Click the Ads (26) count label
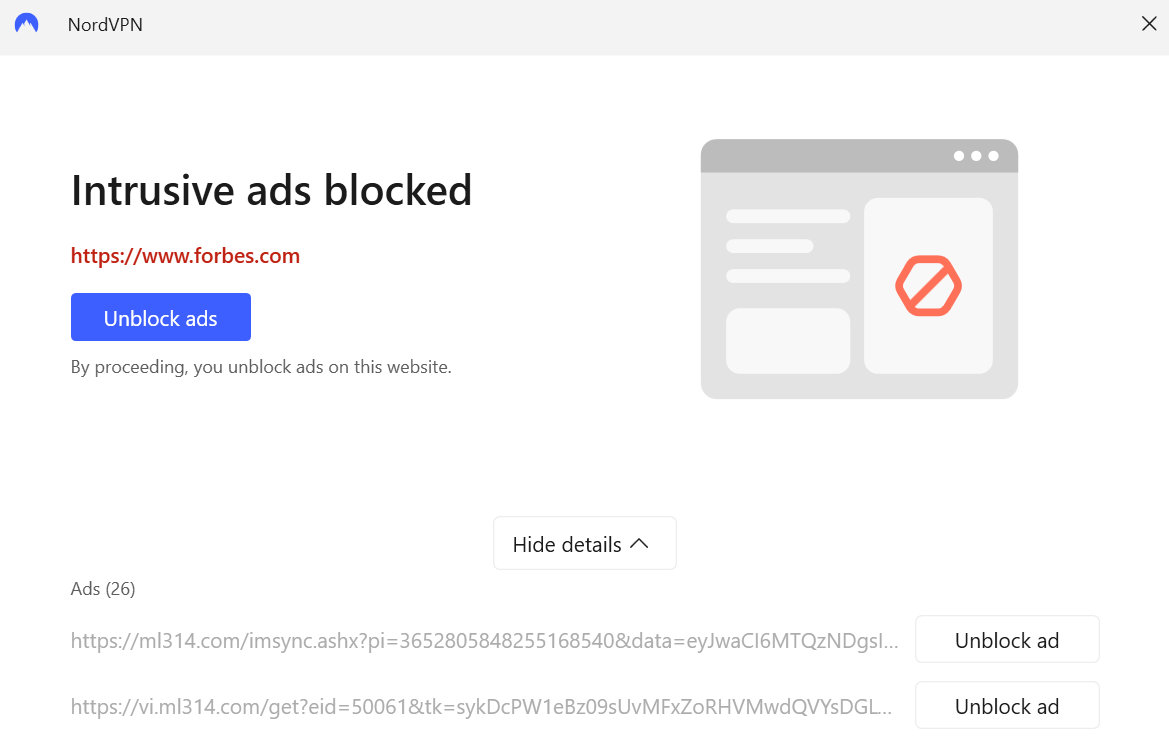The height and width of the screenshot is (744, 1169). coord(103,589)
